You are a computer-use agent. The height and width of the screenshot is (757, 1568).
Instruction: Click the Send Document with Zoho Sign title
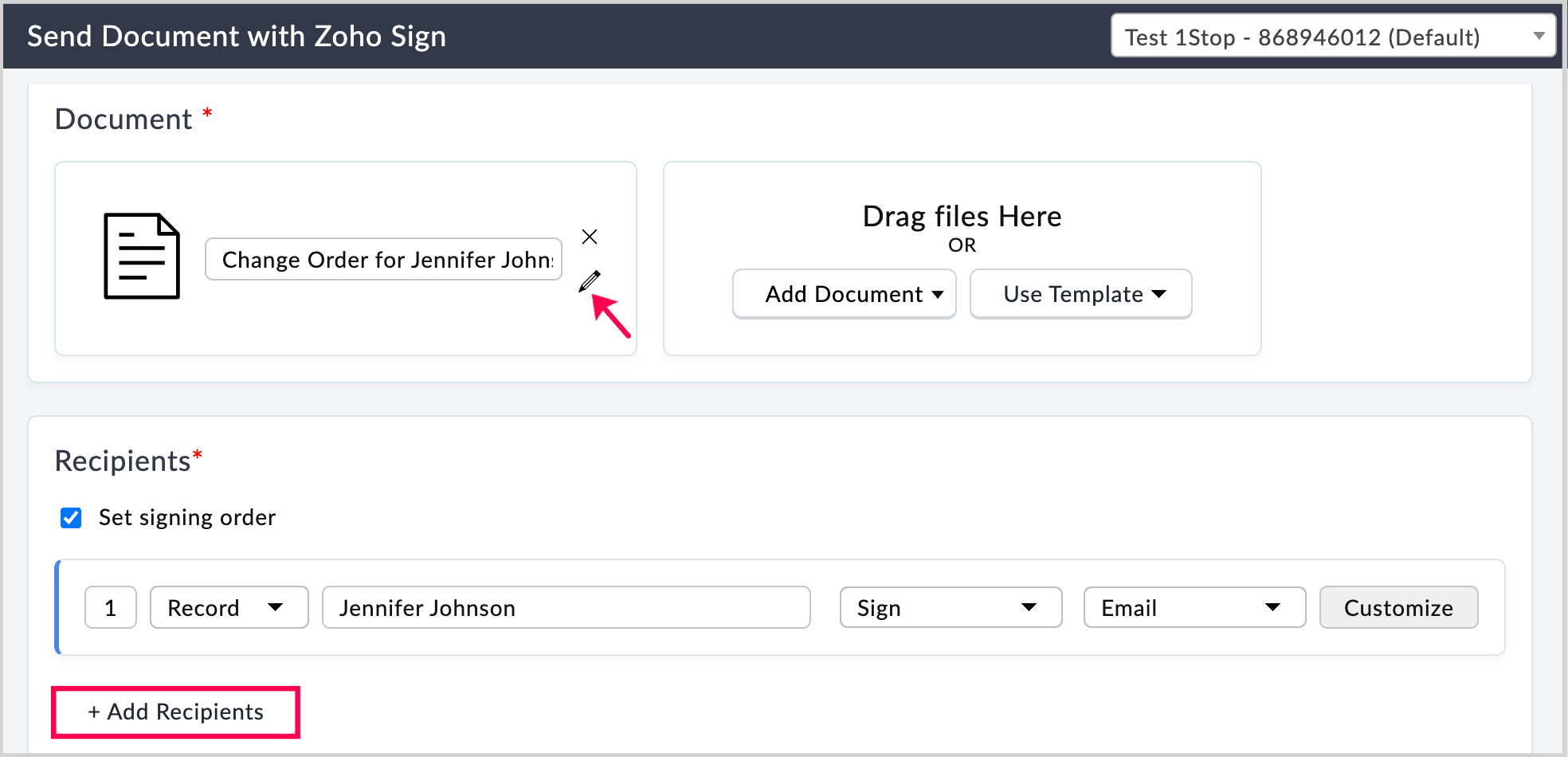coord(237,37)
